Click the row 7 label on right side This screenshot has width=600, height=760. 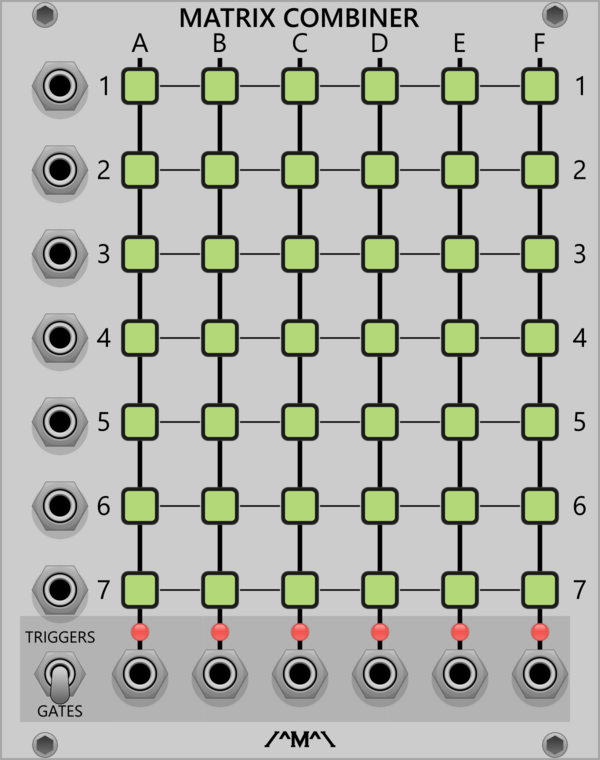pos(580,590)
